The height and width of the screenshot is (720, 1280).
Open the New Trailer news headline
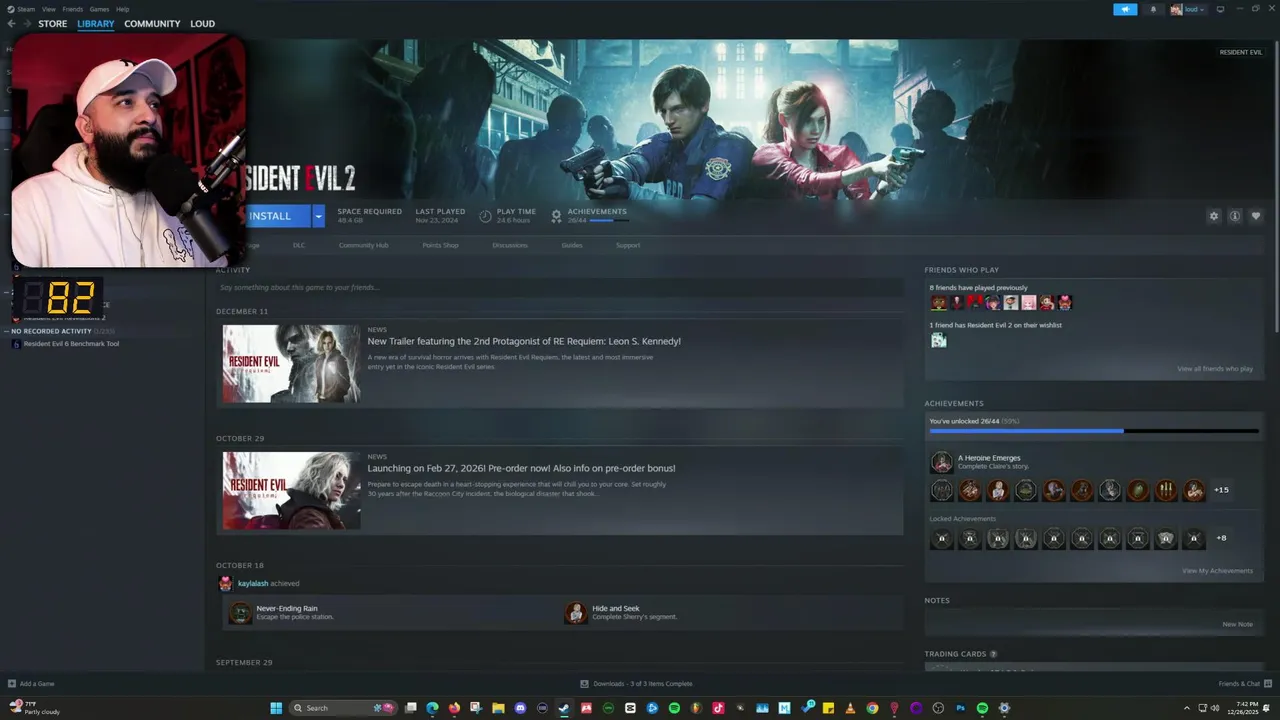[524, 341]
